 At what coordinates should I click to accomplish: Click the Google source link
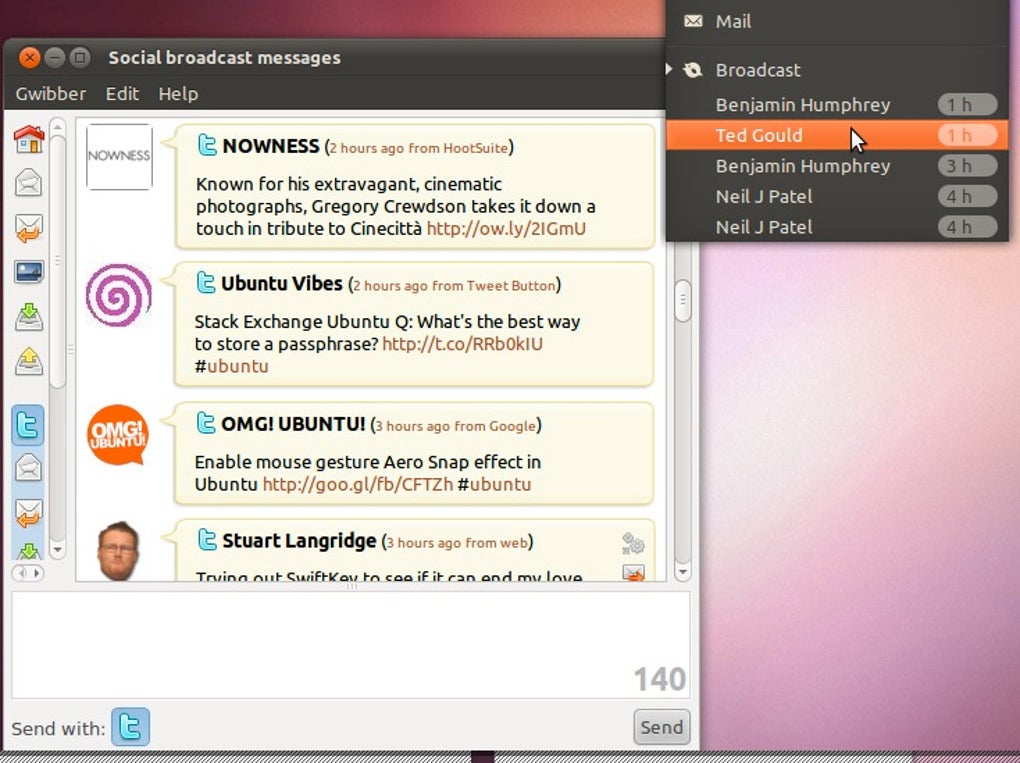[513, 426]
